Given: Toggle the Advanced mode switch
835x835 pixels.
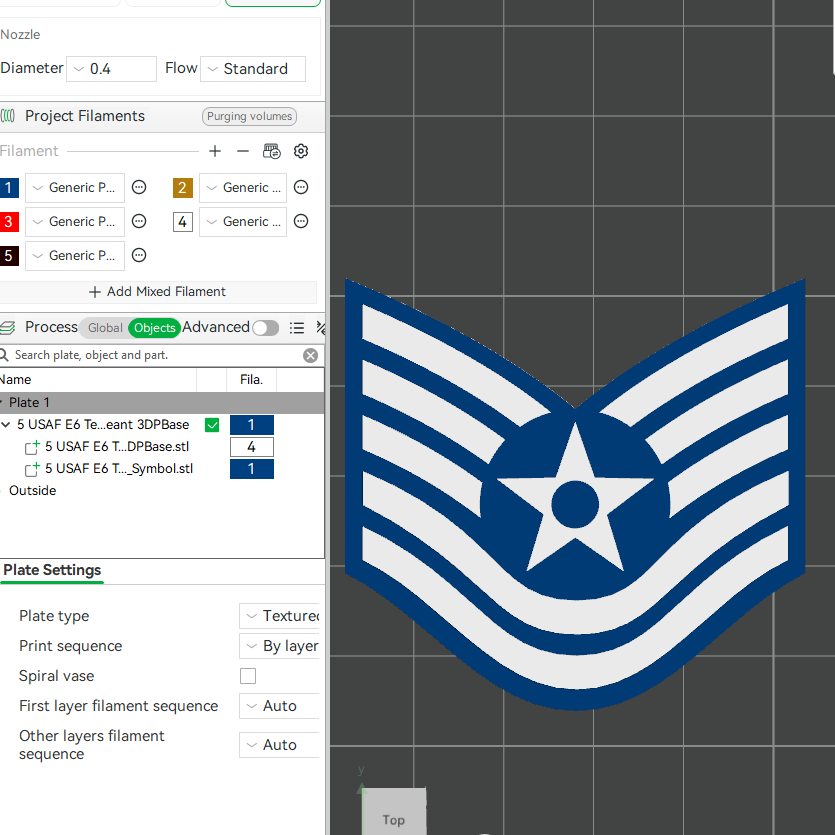Looking at the screenshot, I should click(266, 328).
